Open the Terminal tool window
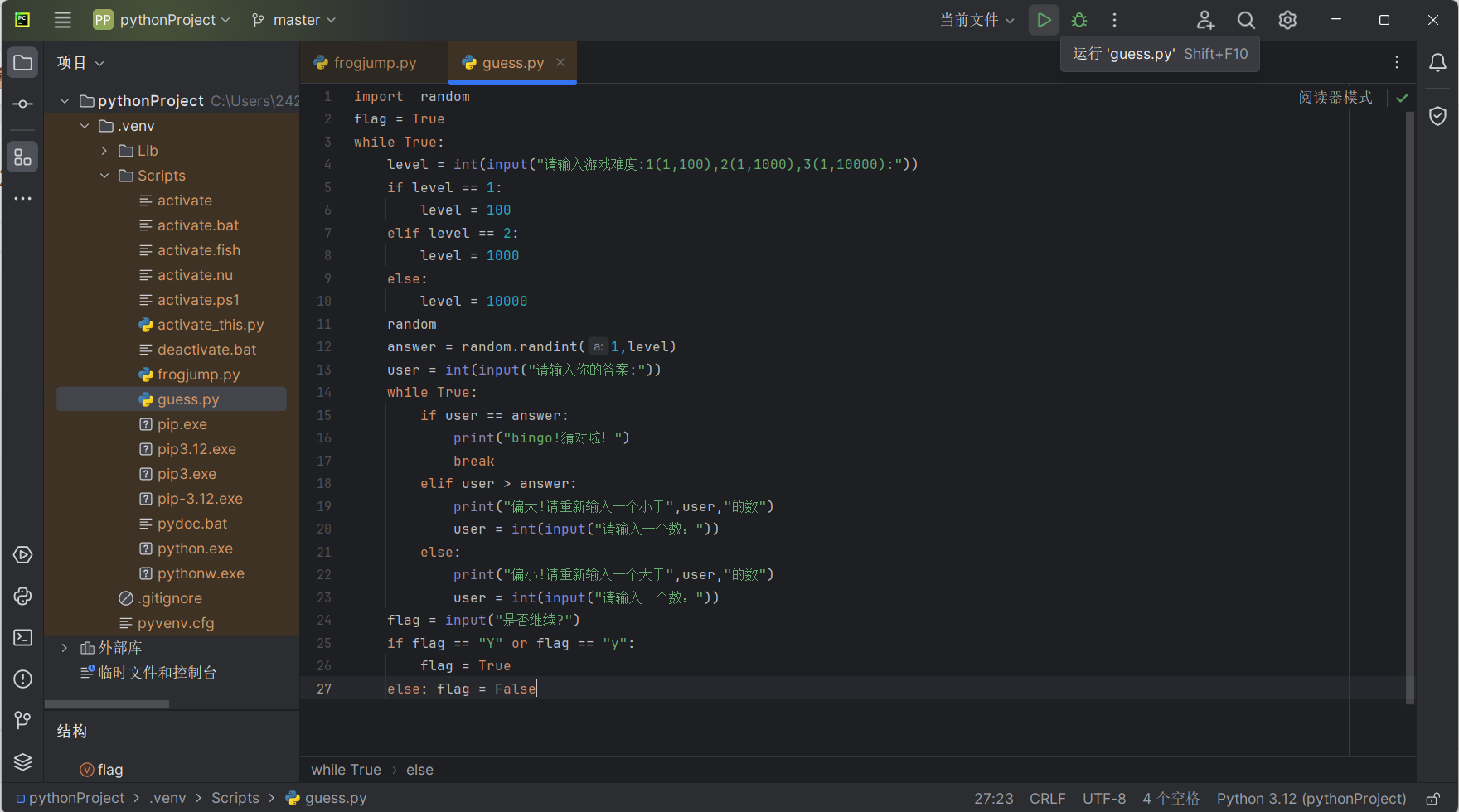 coord(23,638)
